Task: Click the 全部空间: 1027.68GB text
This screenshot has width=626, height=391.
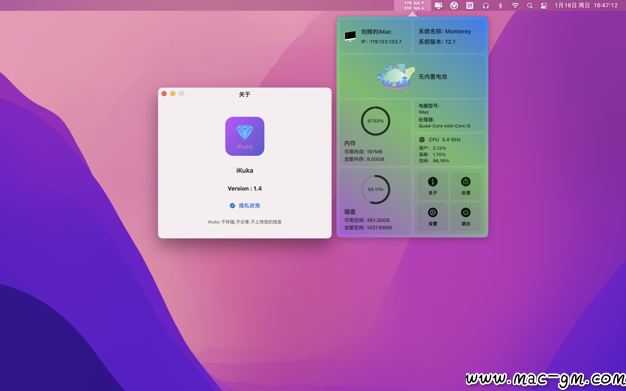Action: (368, 228)
